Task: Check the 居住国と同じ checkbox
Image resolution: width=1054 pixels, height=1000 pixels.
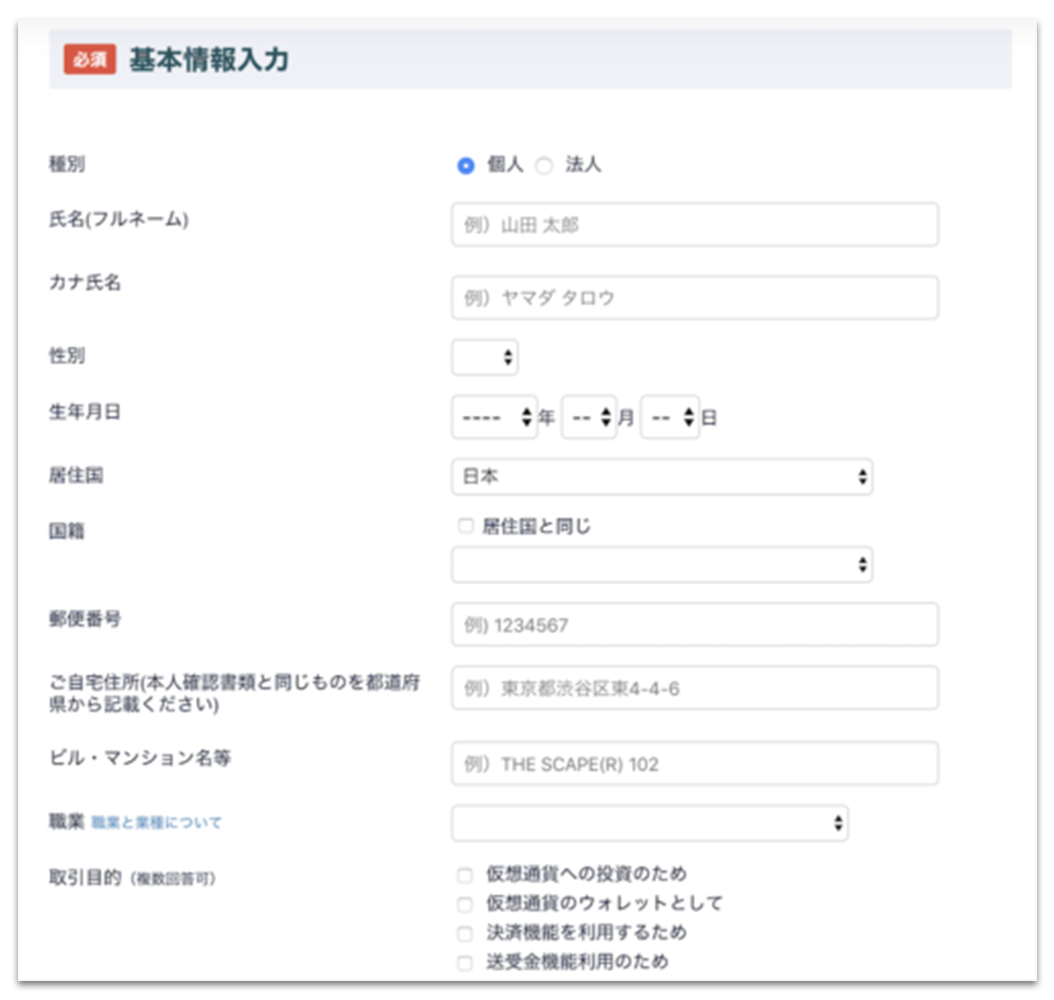Action: (x=463, y=524)
